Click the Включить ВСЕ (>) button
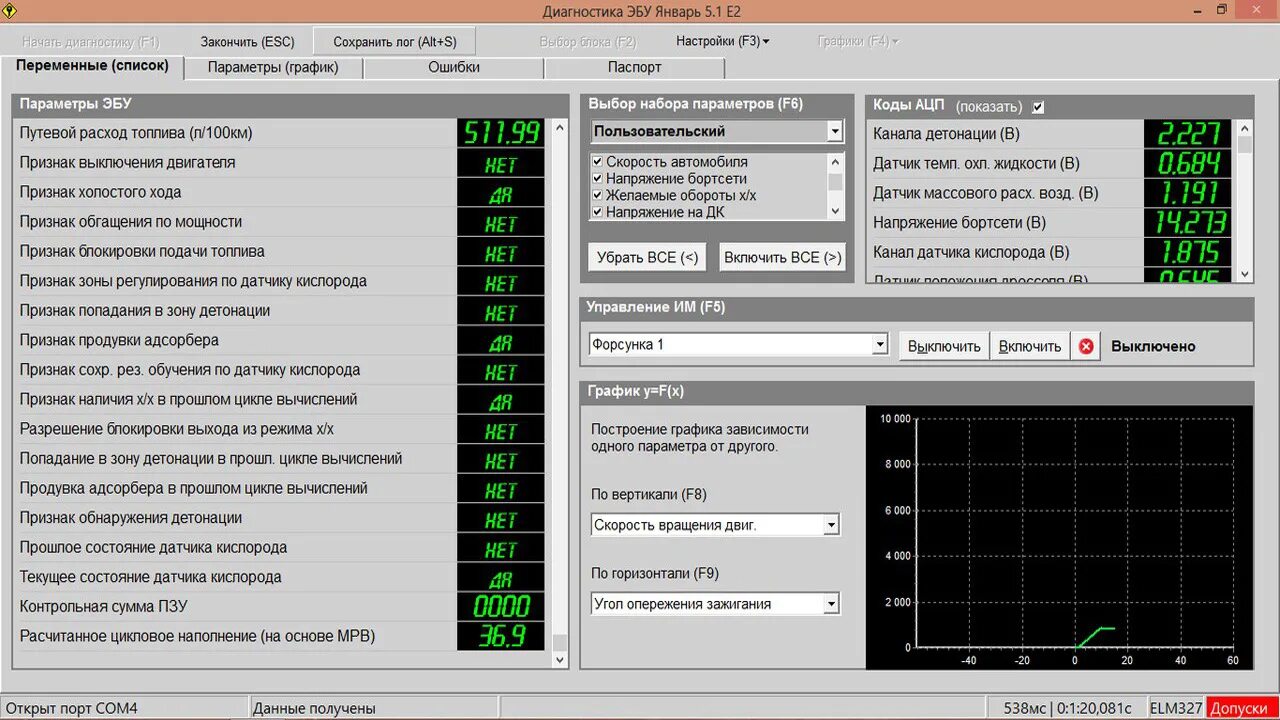 click(783, 257)
